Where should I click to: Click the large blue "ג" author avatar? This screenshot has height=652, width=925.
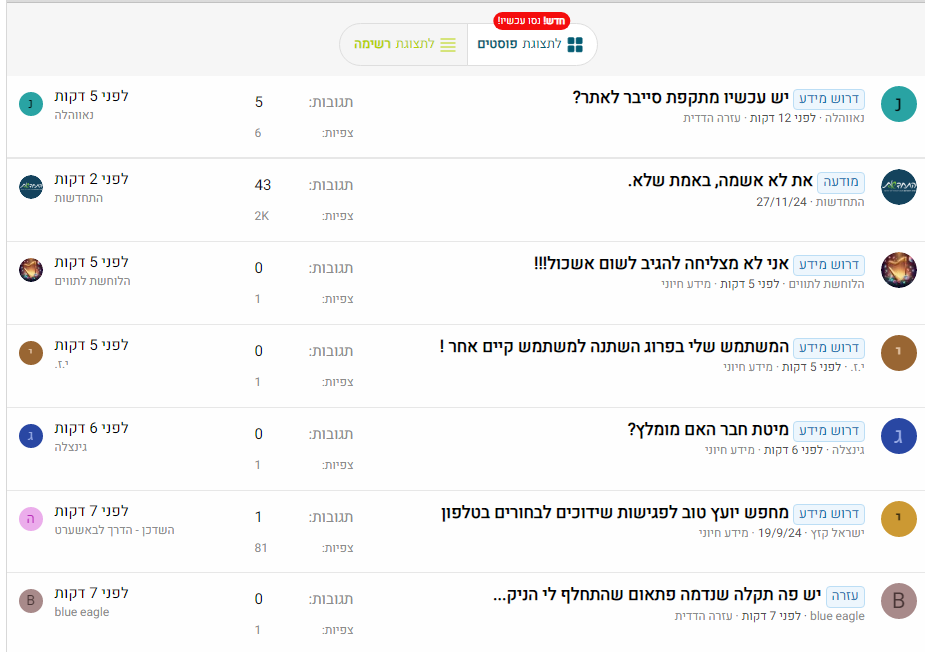(898, 436)
